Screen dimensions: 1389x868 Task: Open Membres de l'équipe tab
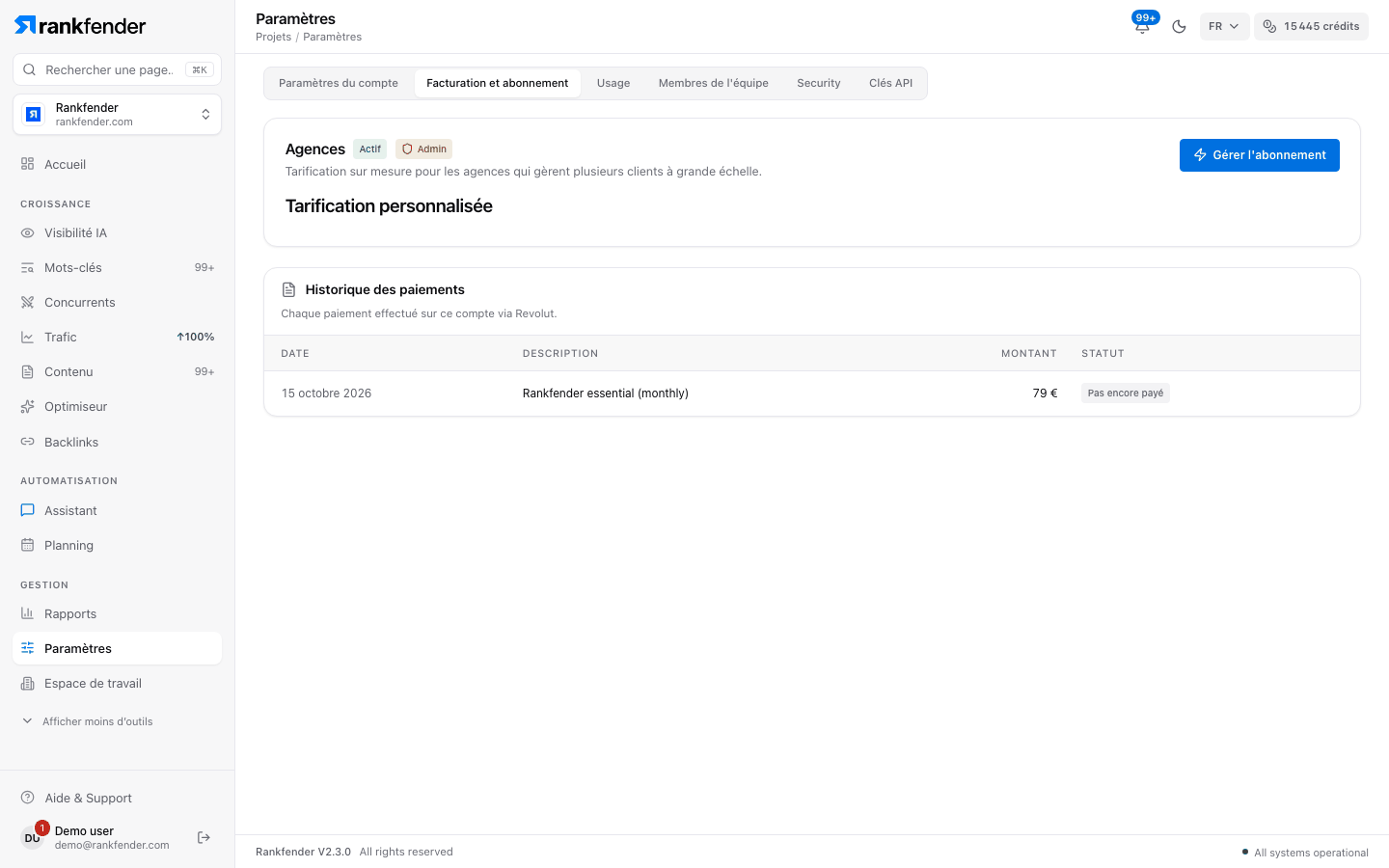[x=714, y=83]
